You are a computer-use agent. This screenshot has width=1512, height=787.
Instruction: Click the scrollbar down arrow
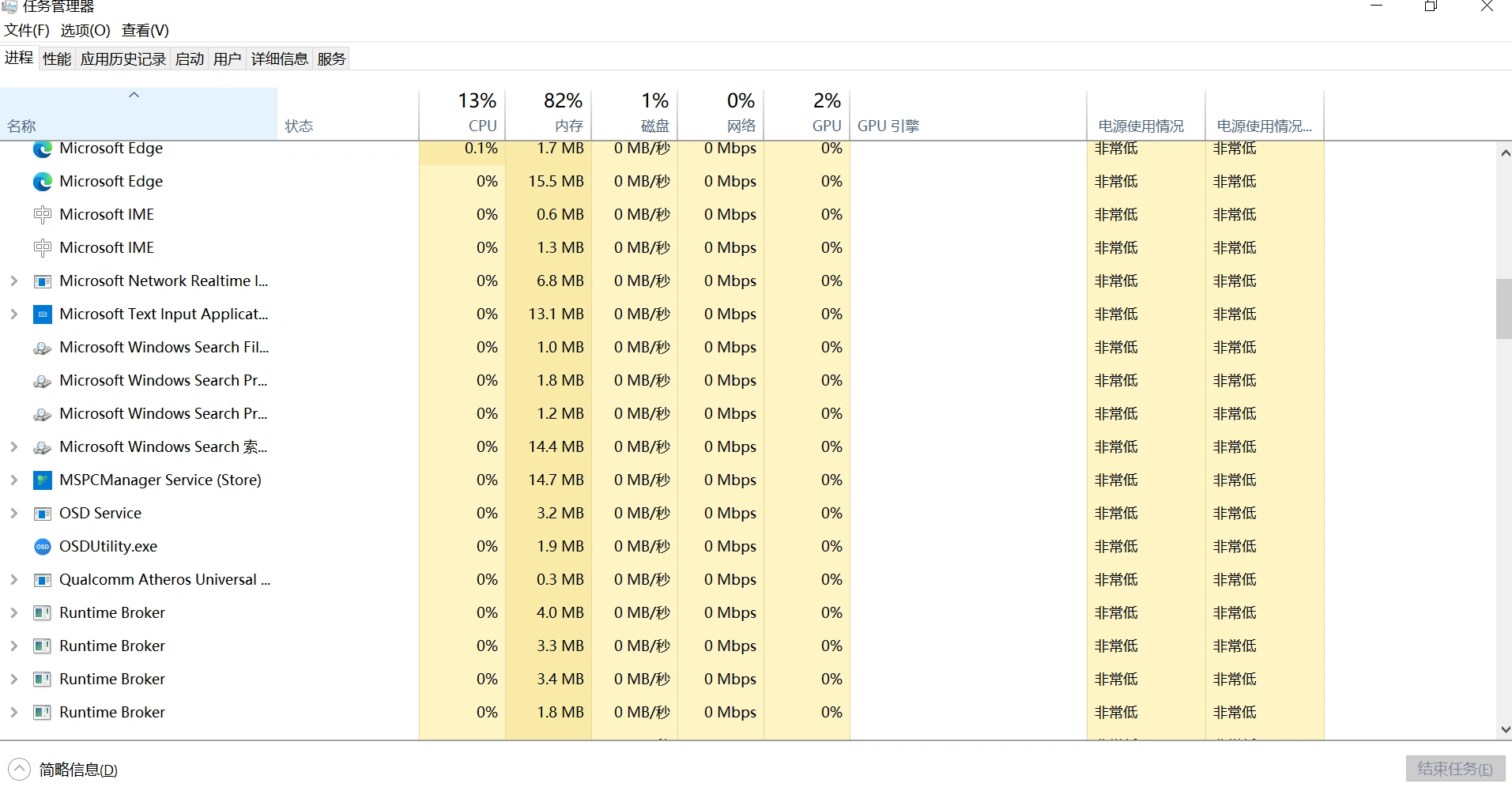click(1504, 729)
